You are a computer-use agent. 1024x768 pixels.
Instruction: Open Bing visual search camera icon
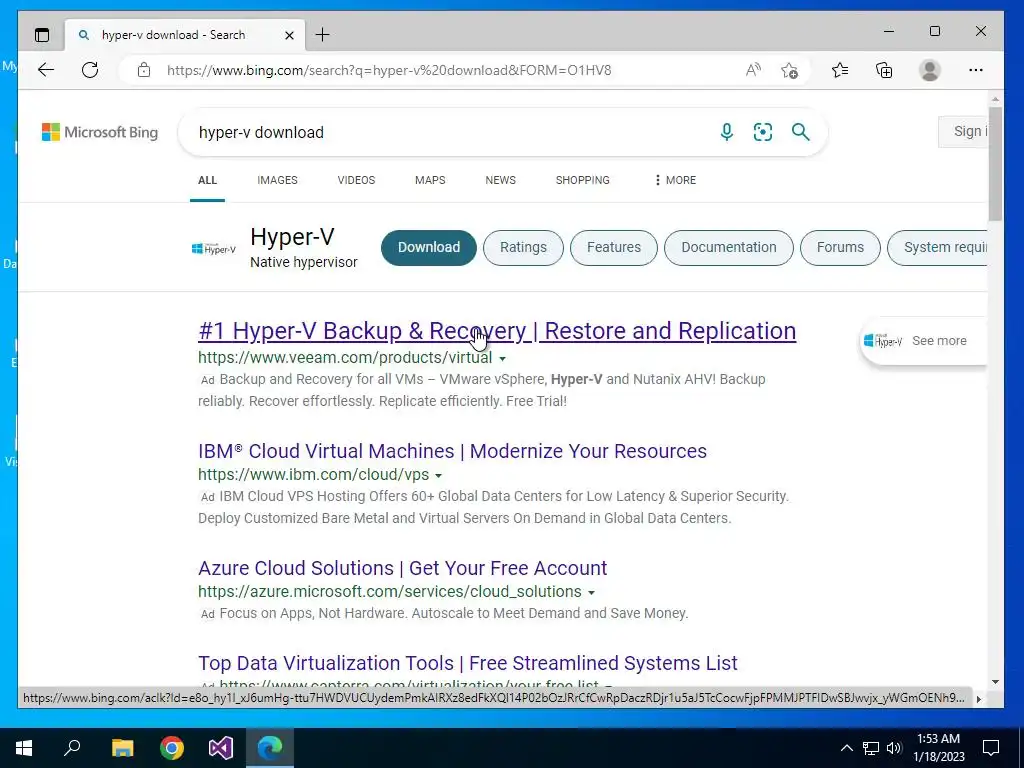(x=763, y=132)
